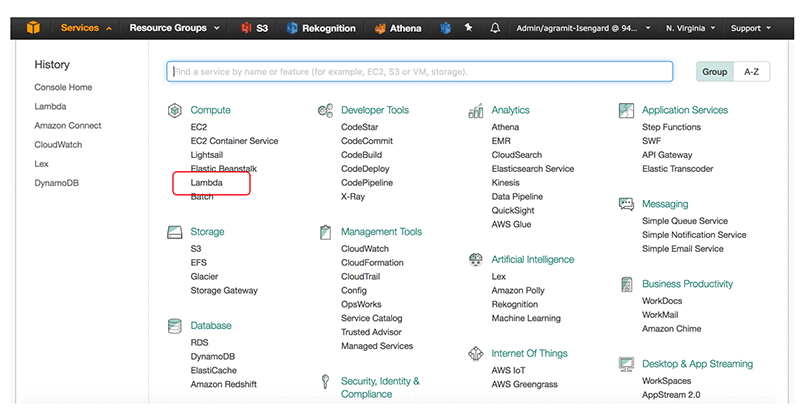Open Lex from History list
The width and height of the screenshot is (800, 413).
[x=41, y=164]
